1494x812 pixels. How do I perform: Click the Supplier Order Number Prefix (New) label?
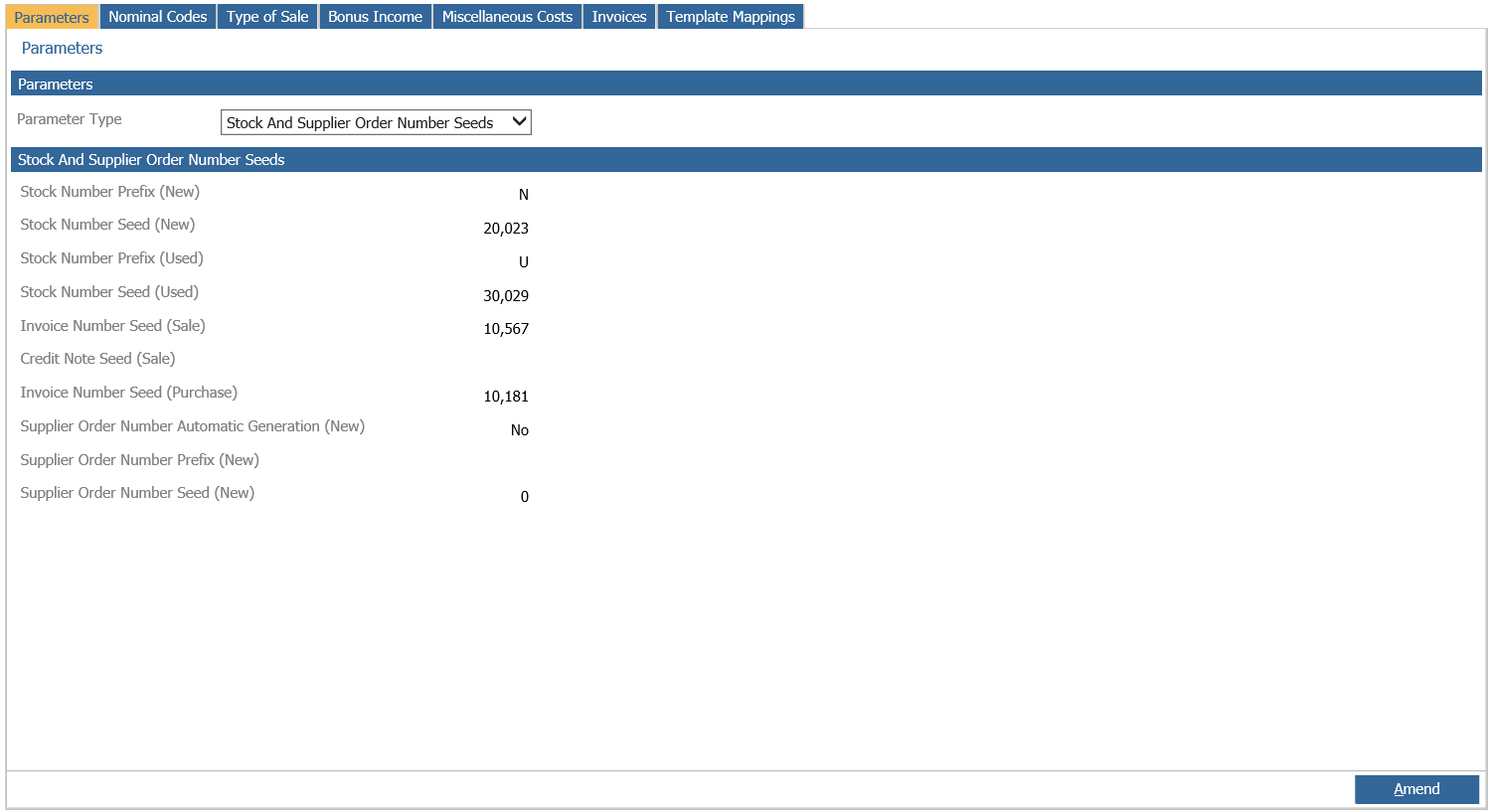pos(139,460)
